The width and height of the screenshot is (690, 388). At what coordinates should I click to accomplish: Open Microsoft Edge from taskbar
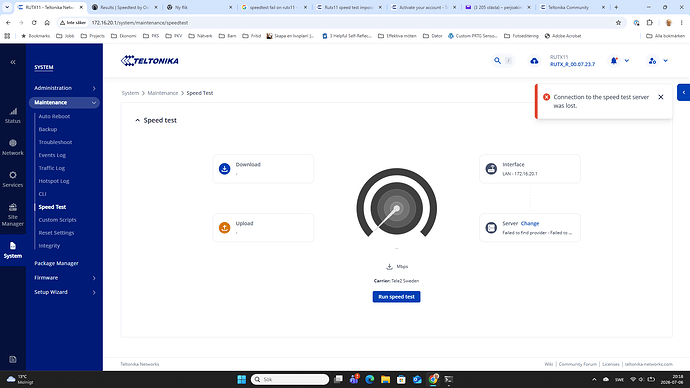tap(370, 379)
